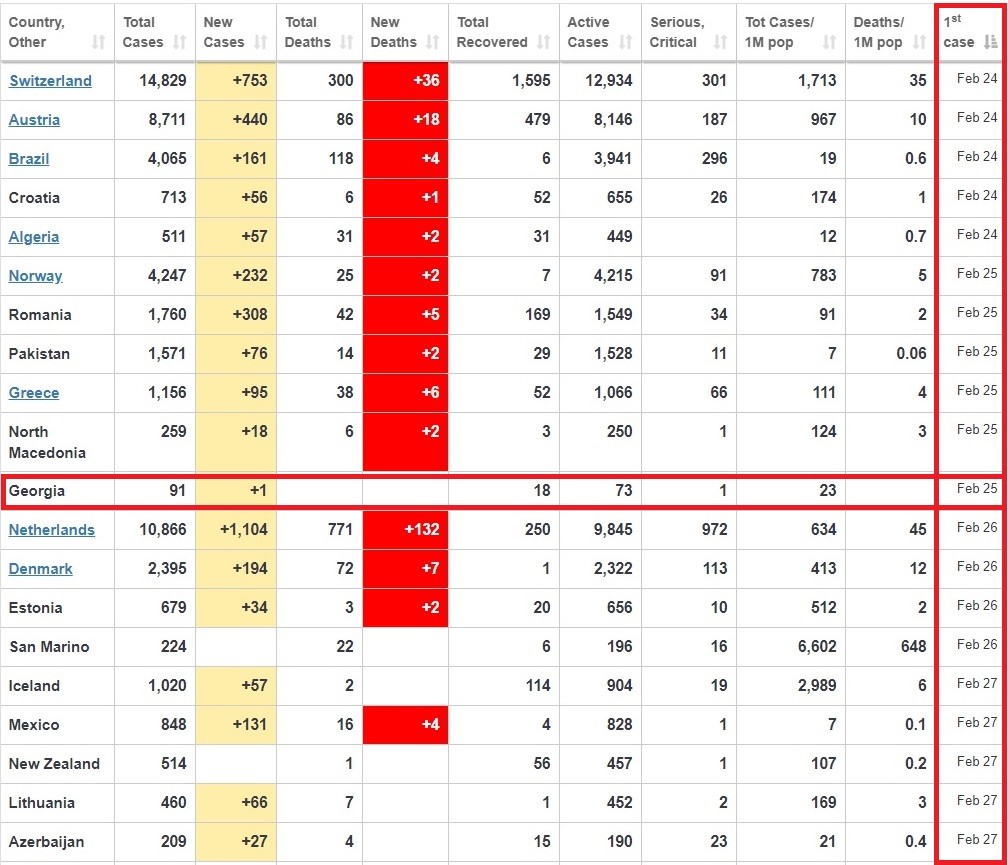The height and width of the screenshot is (865, 1008).
Task: Select the San Marino row name
Action: [49, 647]
